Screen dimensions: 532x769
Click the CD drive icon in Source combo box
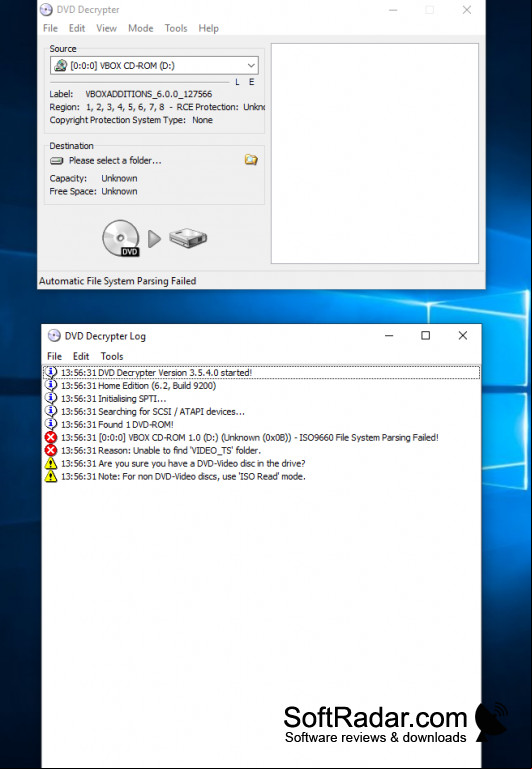[61, 65]
